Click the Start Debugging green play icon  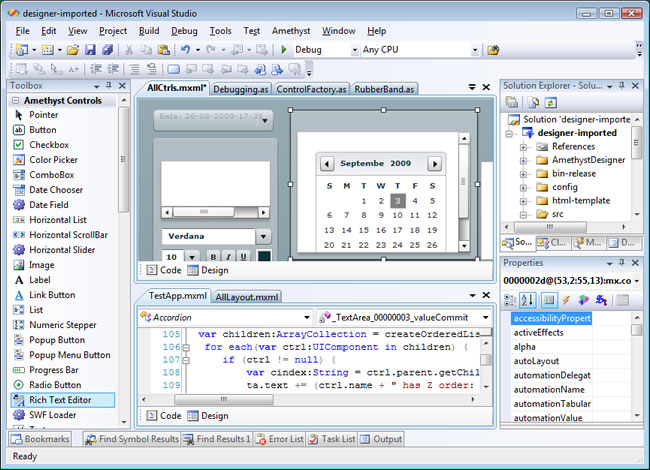284,49
